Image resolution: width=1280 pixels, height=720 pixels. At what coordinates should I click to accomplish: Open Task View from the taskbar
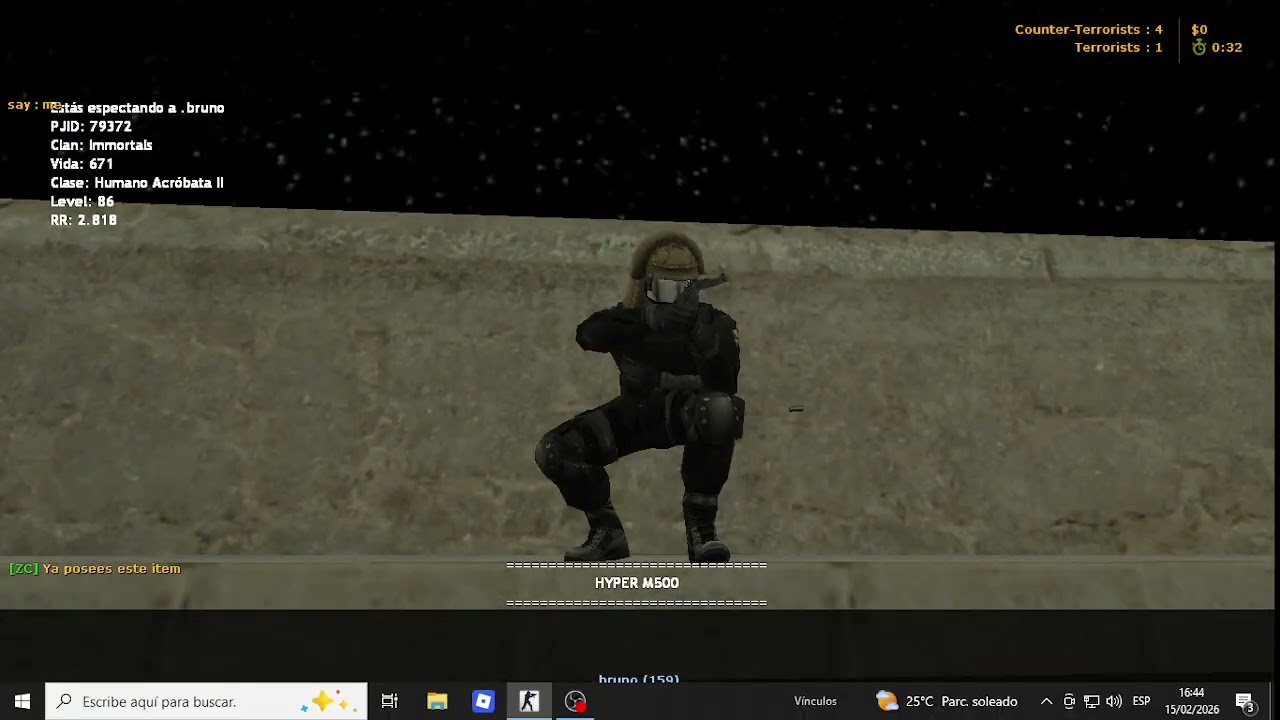click(x=390, y=701)
